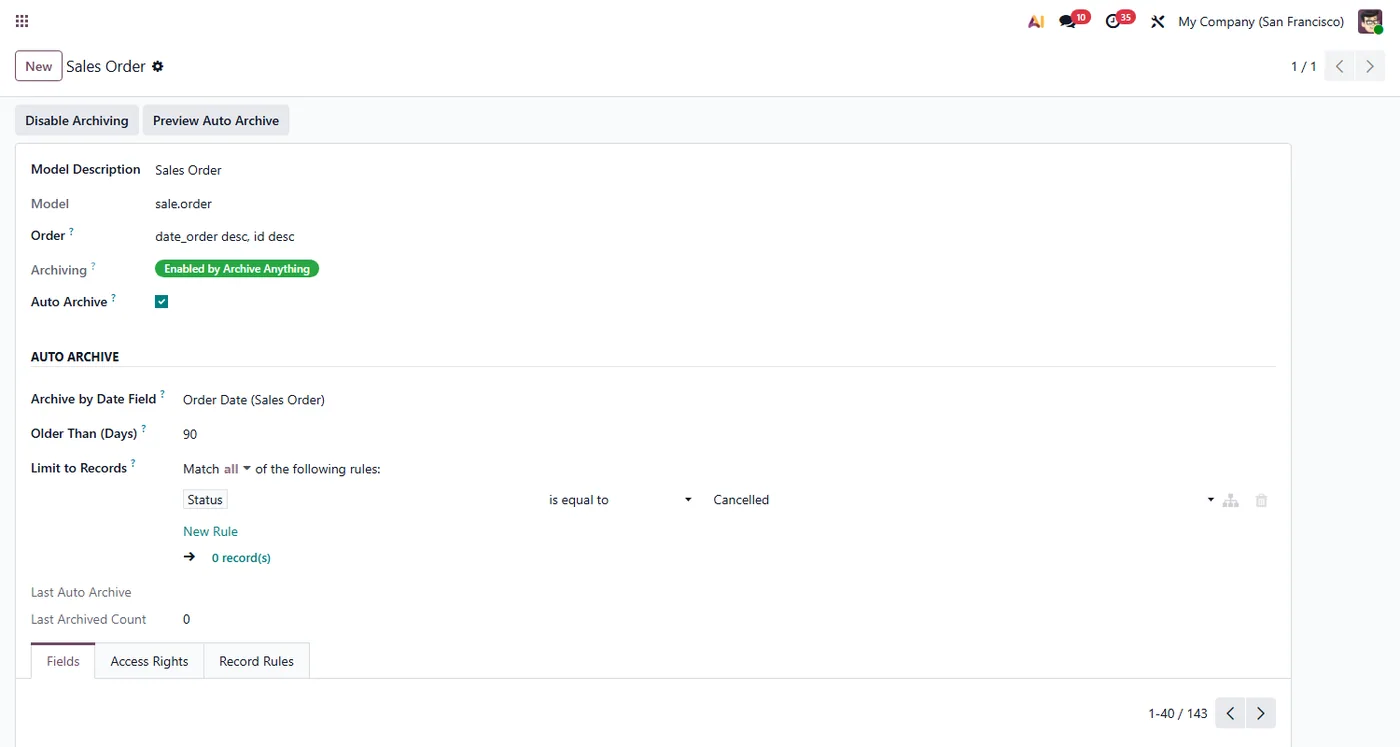Click help mark next to Archive by Date Field
The width and height of the screenshot is (1400, 747).
163,395
